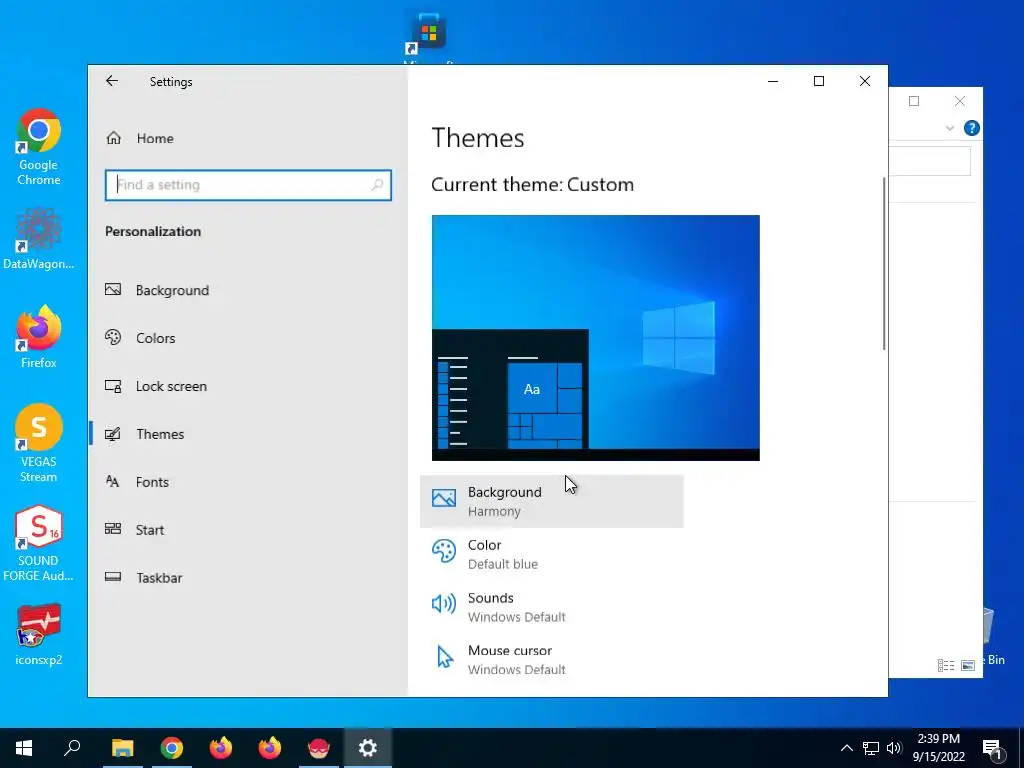
Task: Expand ribbon chevron in background window
Action: click(950, 129)
